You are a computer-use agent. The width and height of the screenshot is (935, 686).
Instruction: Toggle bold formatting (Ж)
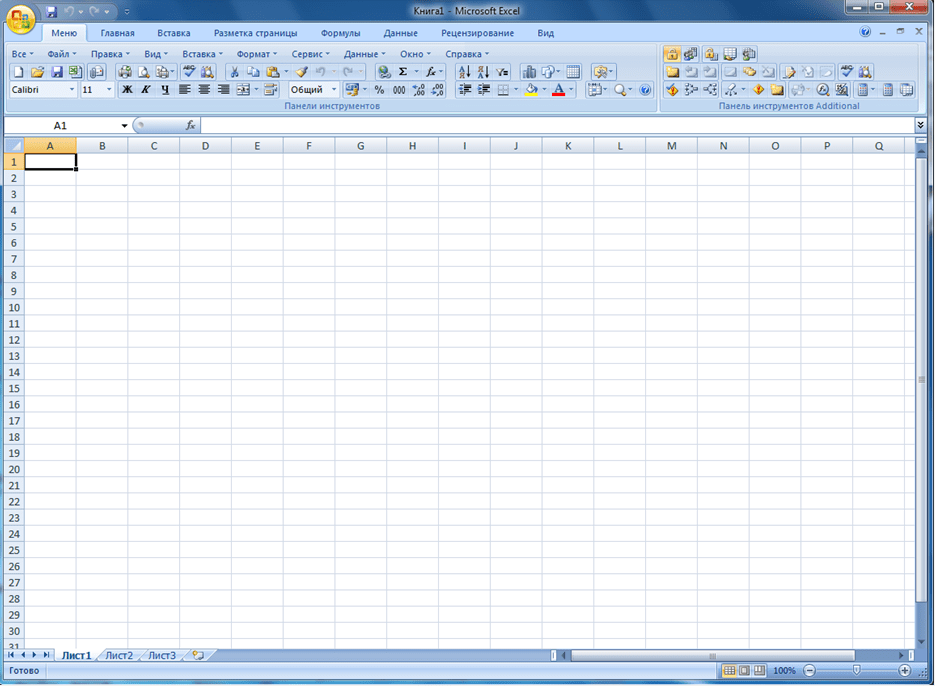127,90
